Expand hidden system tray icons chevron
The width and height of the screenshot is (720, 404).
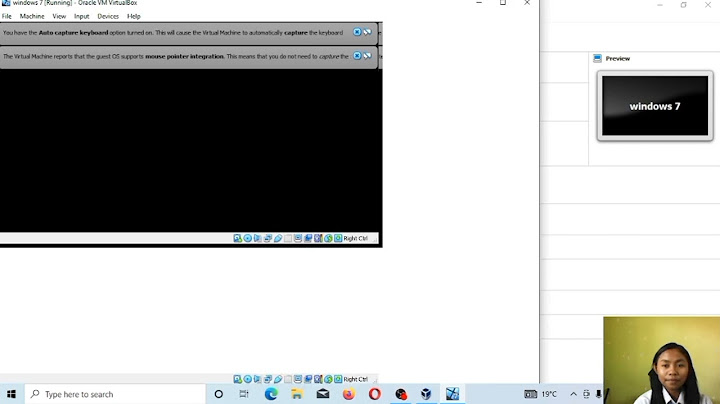point(573,394)
